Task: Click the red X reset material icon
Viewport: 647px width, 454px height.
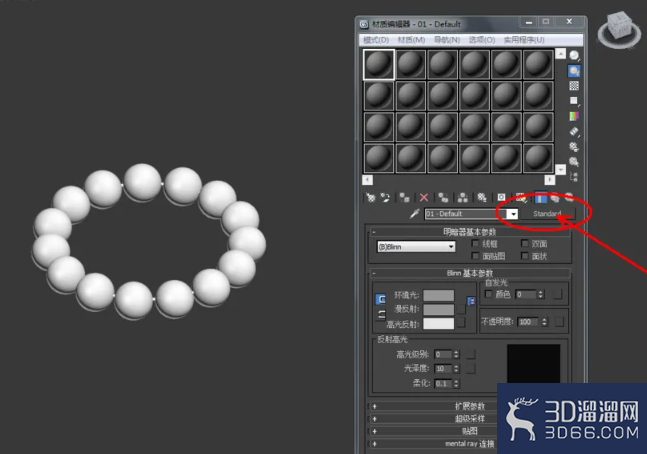Action: pyautogui.click(x=424, y=198)
